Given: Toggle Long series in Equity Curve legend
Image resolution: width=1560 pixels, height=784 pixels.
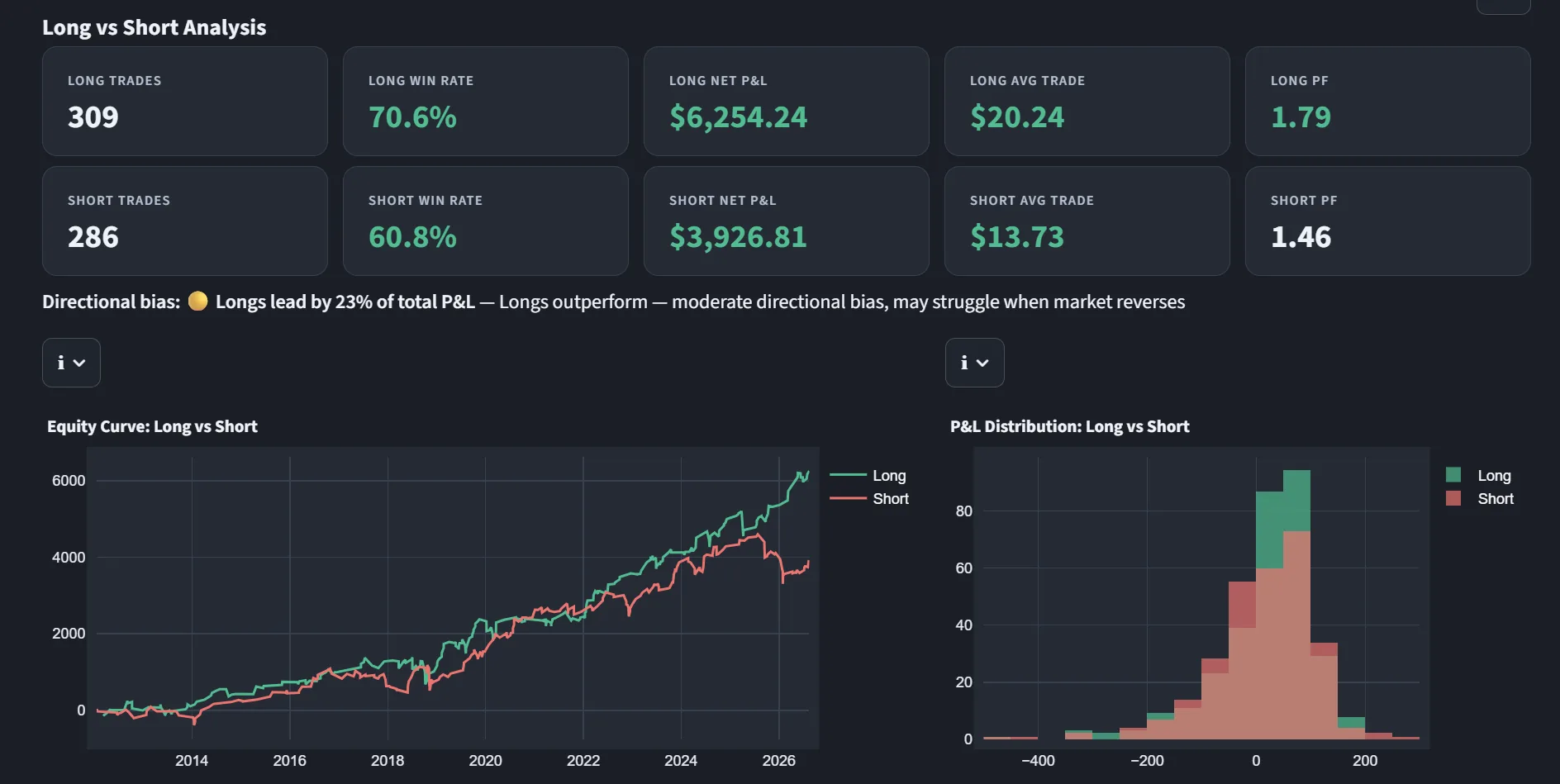Looking at the screenshot, I should (868, 476).
